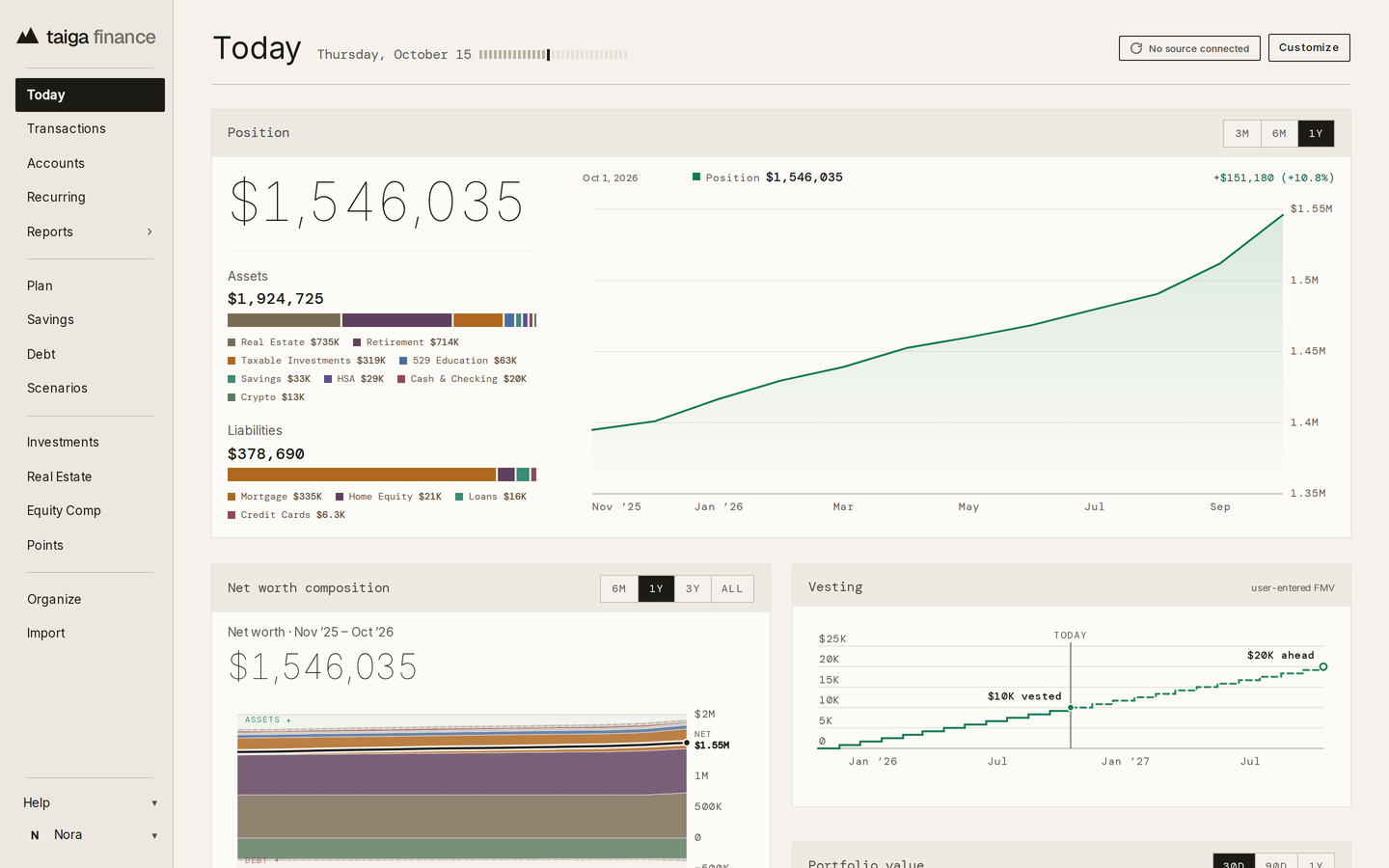Click the vesting endpoint circle marker
1389x868 pixels.
(1323, 666)
